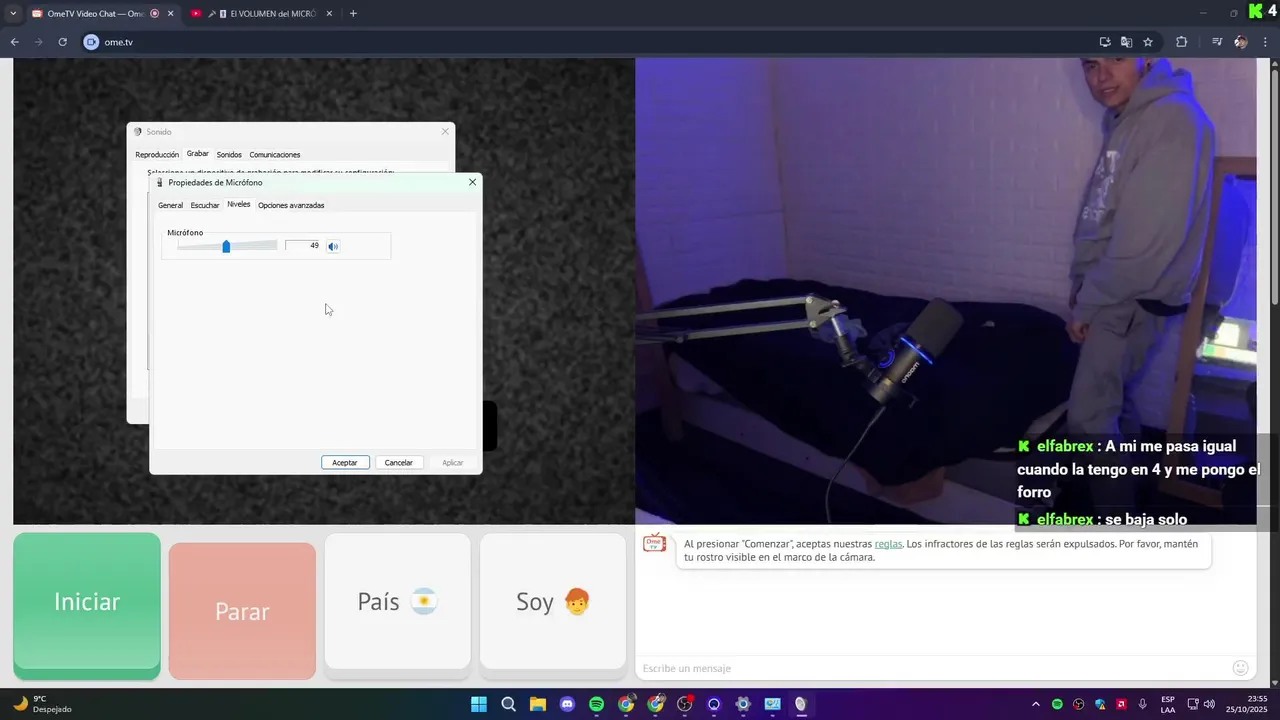This screenshot has height=720, width=1280.
Task: Switch to the 'EL VOLUMEN del MICRÓ' browser tab
Action: click(266, 14)
